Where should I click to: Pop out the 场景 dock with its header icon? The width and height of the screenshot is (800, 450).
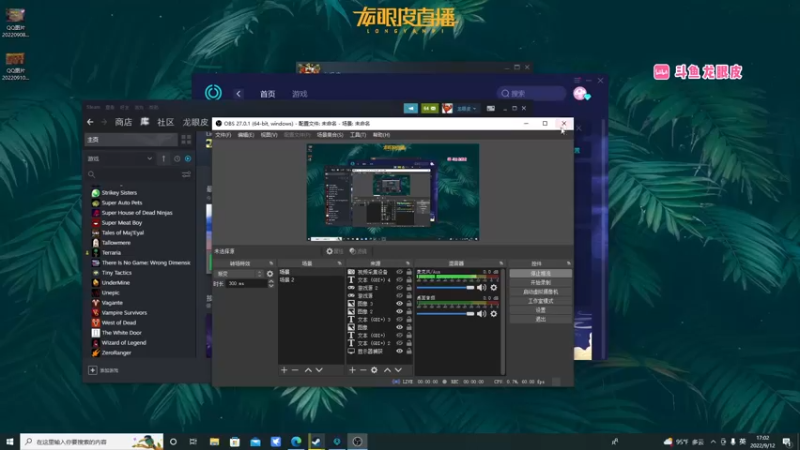tap(339, 263)
